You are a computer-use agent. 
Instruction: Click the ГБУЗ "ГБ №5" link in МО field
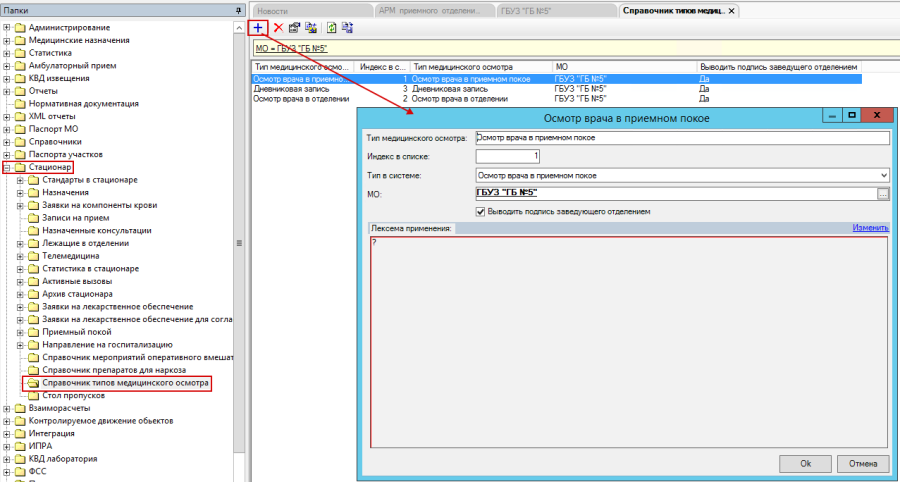coord(507,193)
